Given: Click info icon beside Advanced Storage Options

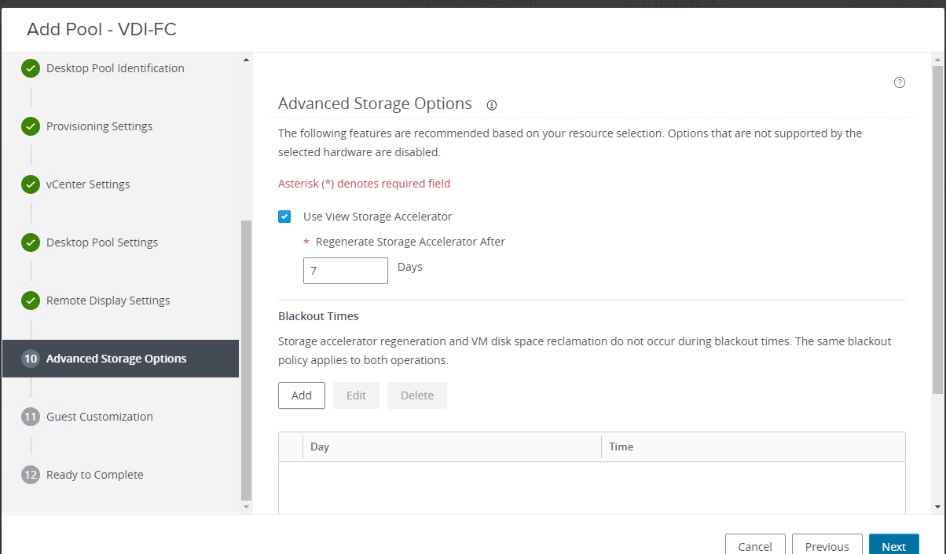Looking at the screenshot, I should click(x=492, y=105).
